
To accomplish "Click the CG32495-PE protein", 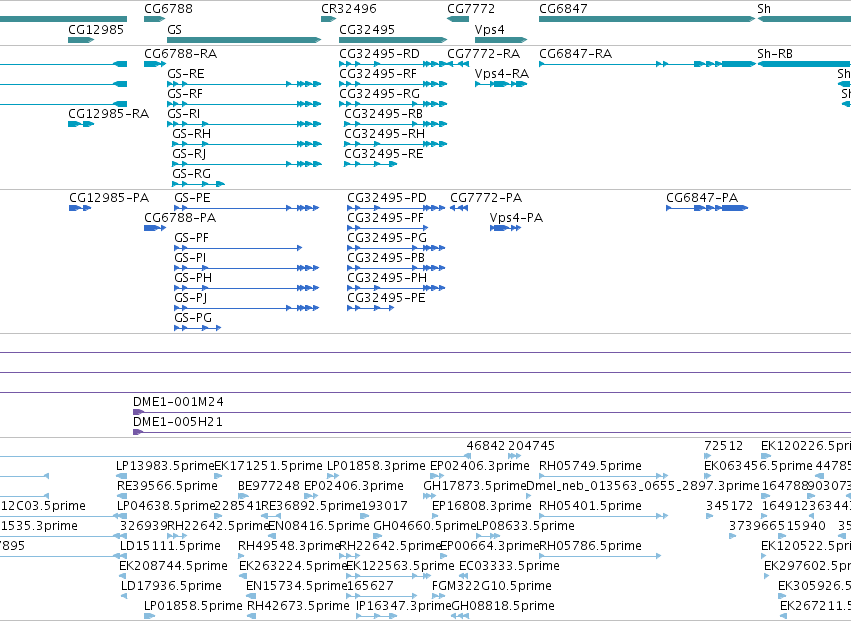I will [x=371, y=308].
